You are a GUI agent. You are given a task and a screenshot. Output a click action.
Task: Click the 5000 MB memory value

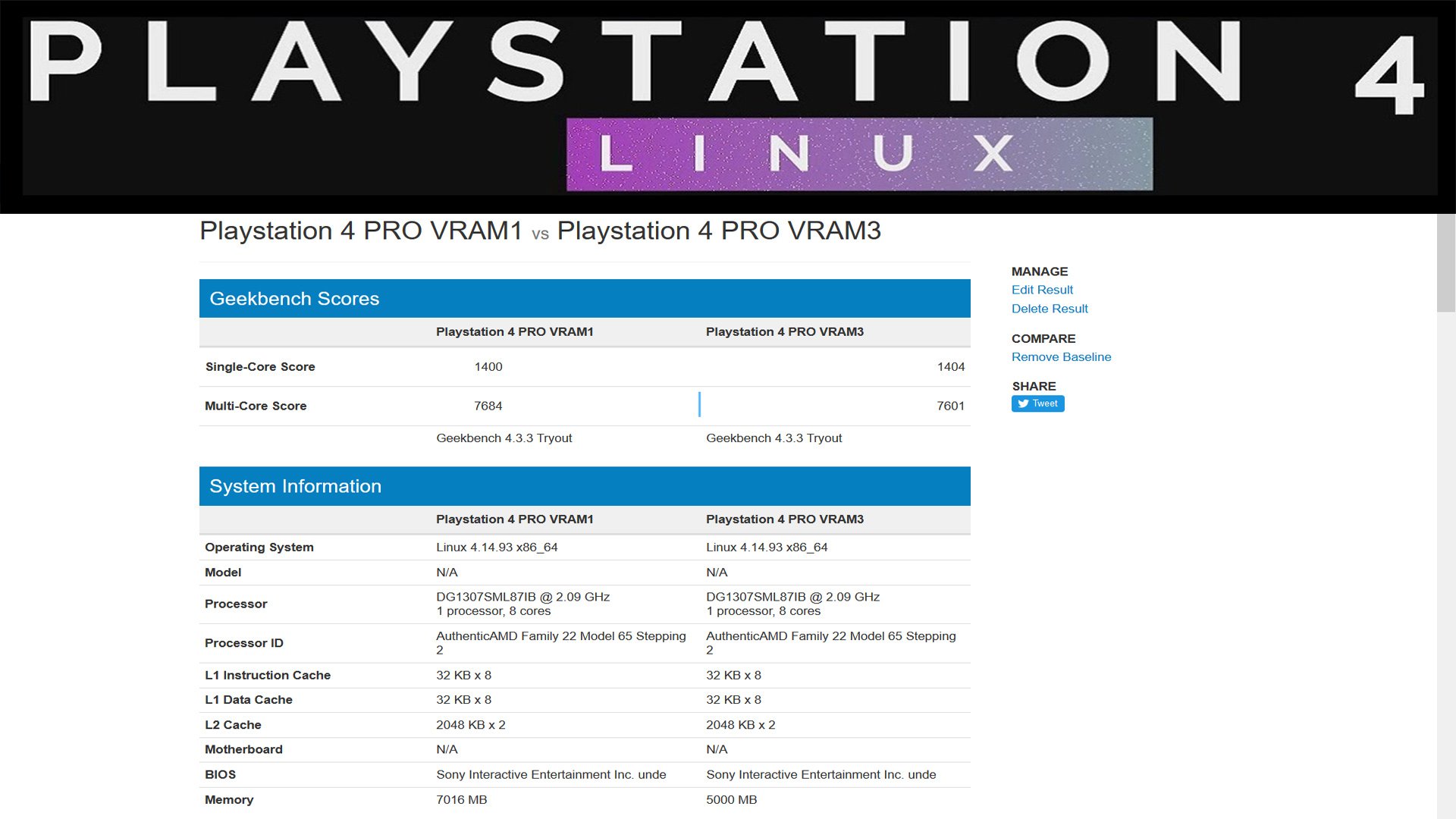click(732, 800)
